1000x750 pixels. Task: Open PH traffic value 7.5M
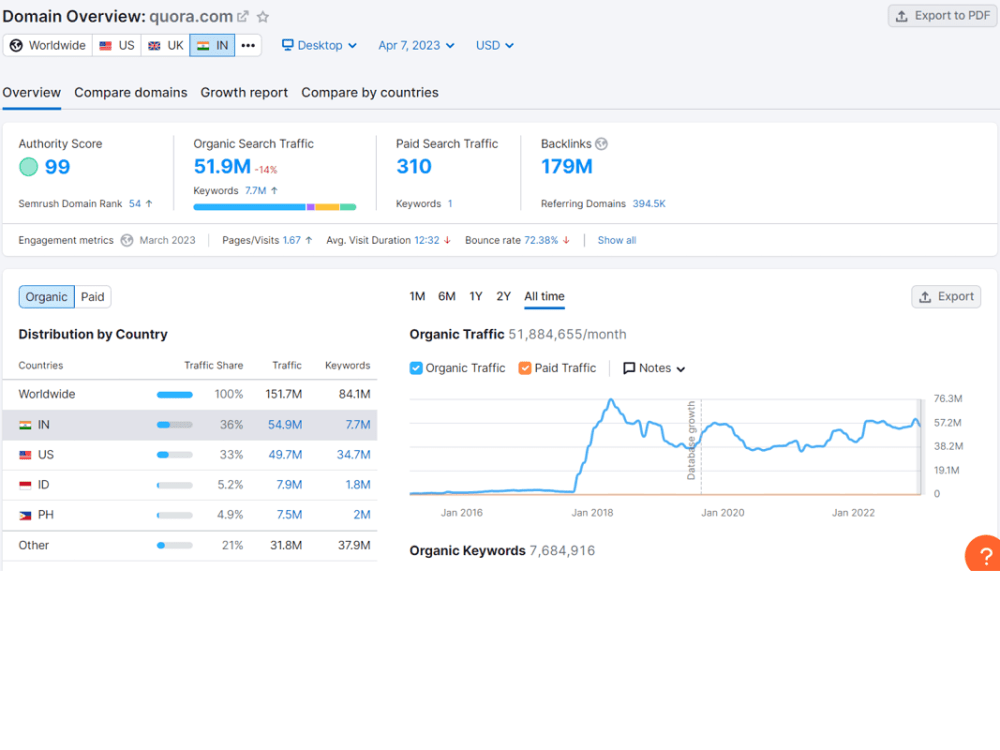click(x=289, y=515)
